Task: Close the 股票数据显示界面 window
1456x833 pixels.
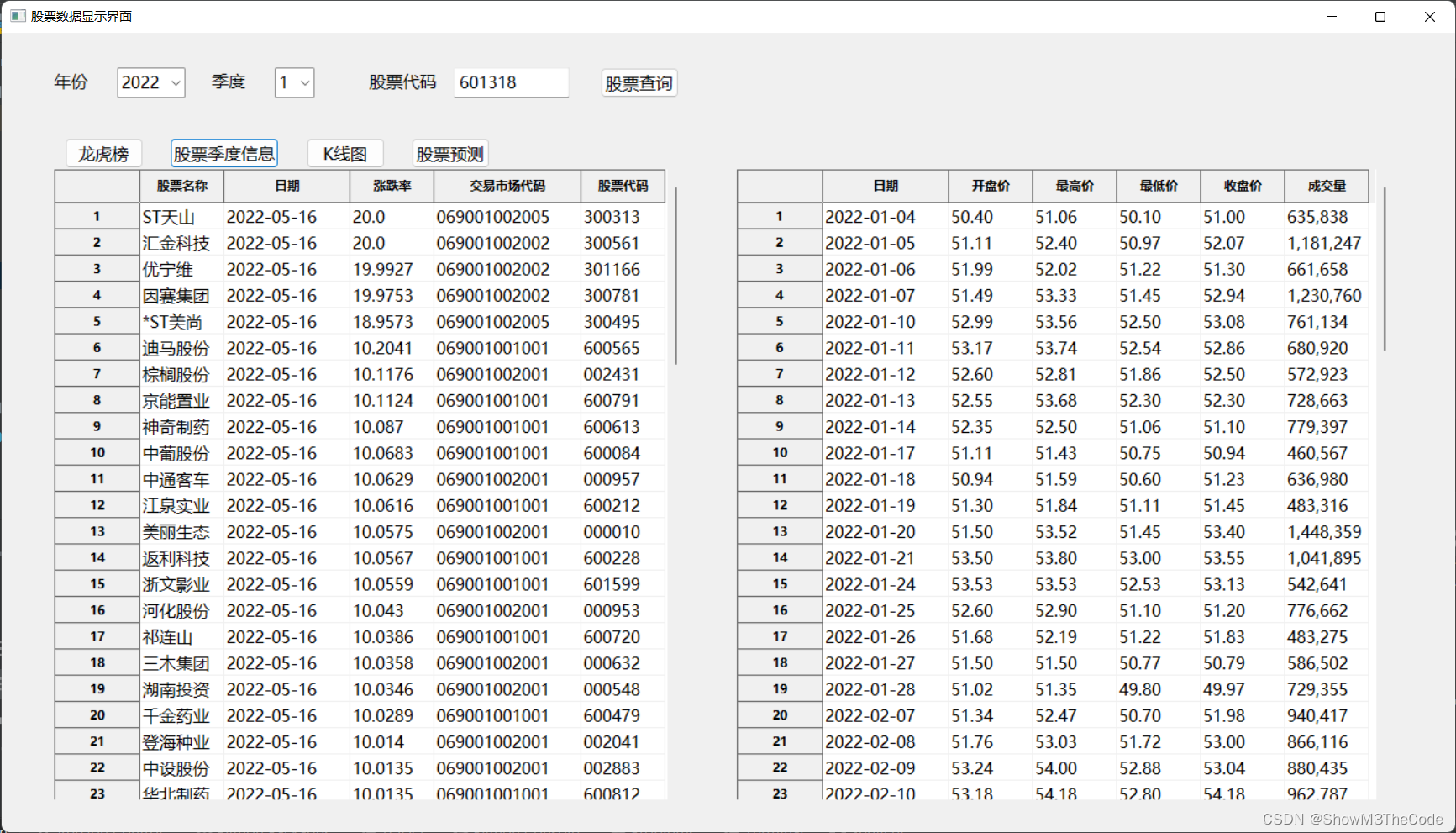Action: [1430, 16]
